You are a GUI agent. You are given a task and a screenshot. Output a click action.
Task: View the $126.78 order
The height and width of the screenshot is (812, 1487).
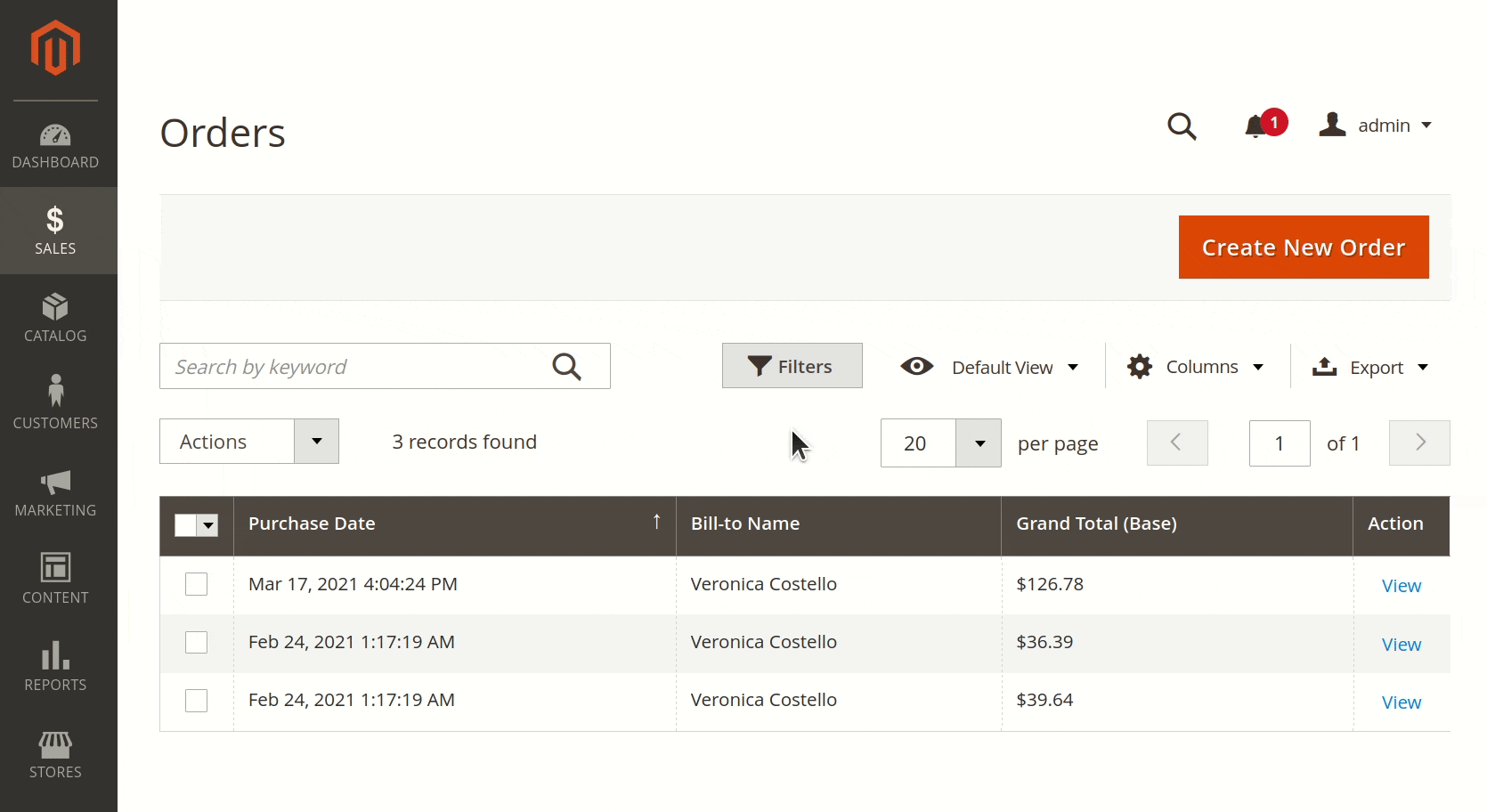coord(1400,585)
